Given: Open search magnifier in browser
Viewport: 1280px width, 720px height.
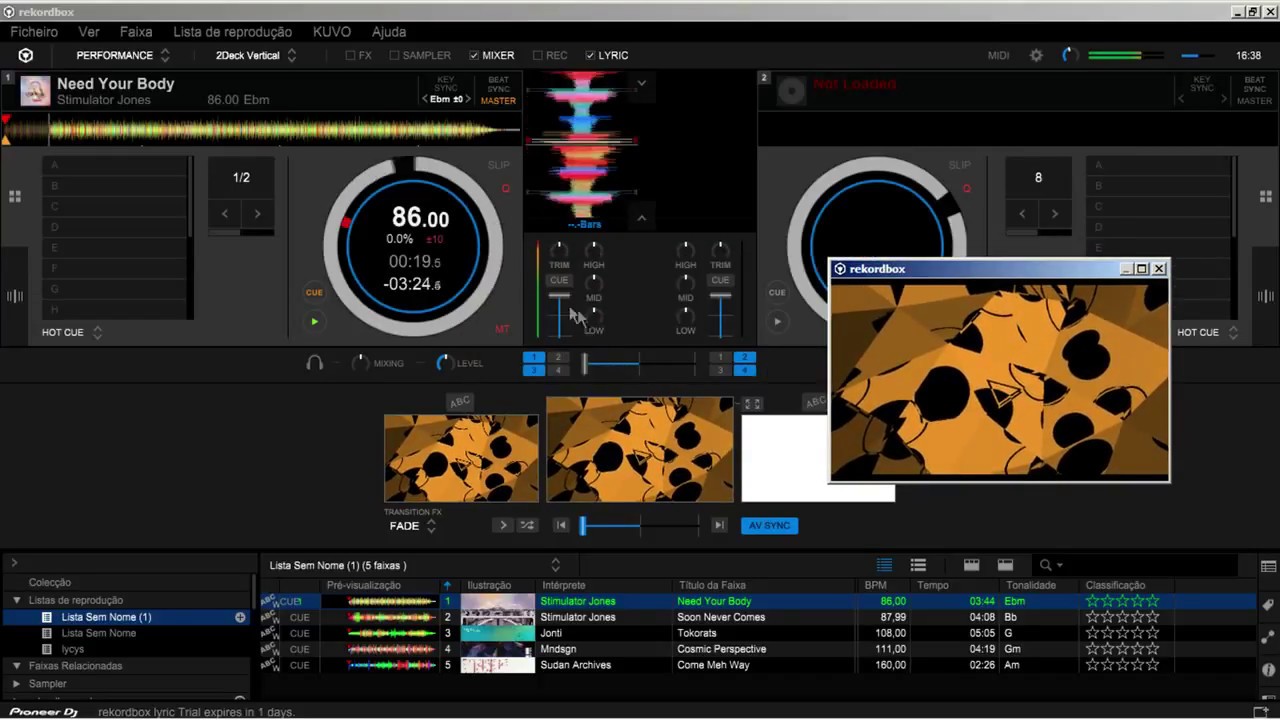Looking at the screenshot, I should pyautogui.click(x=1046, y=565).
